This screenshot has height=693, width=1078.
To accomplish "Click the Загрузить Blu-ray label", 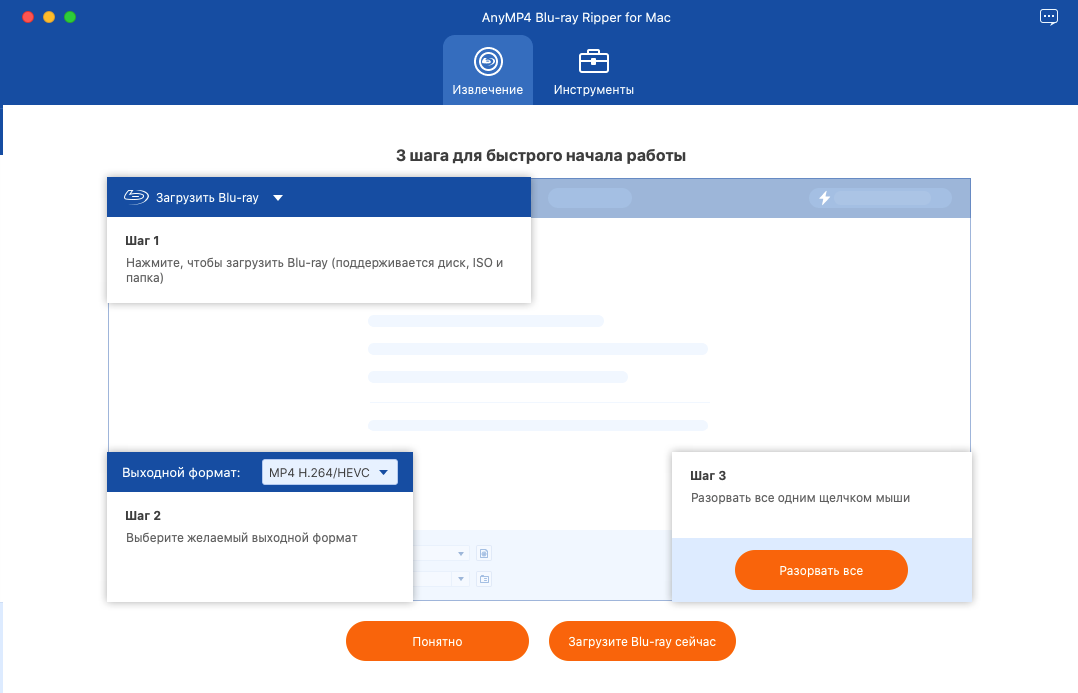I will [207, 198].
